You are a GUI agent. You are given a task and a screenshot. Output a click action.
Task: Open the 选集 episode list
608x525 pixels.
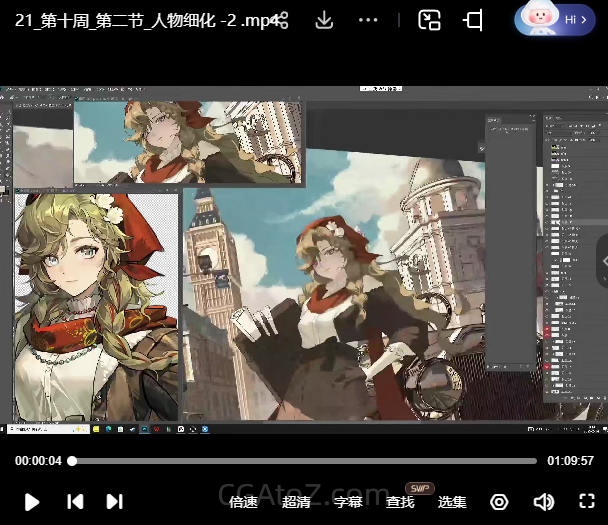click(452, 502)
